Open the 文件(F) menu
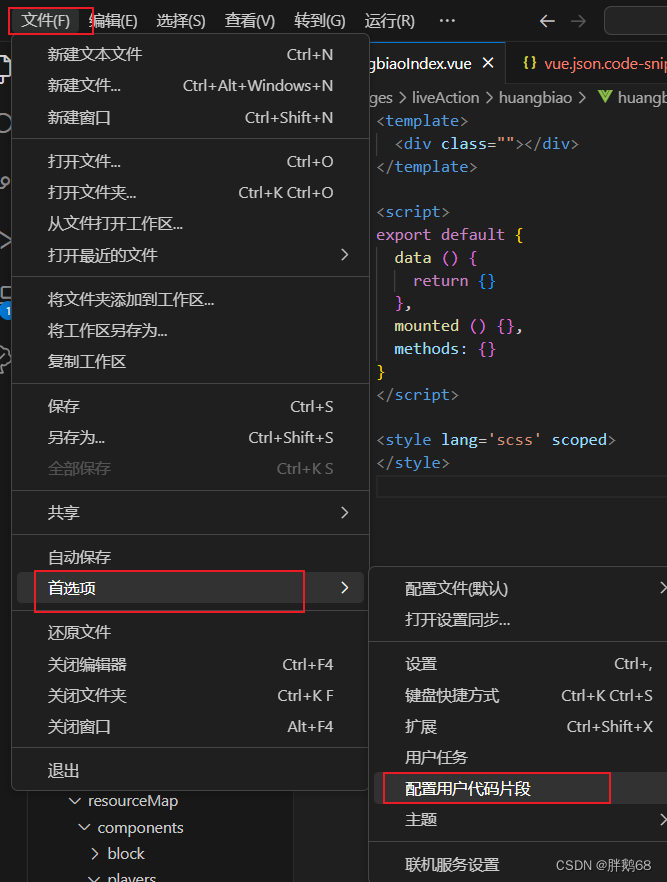This screenshot has width=667, height=882. coord(46,21)
